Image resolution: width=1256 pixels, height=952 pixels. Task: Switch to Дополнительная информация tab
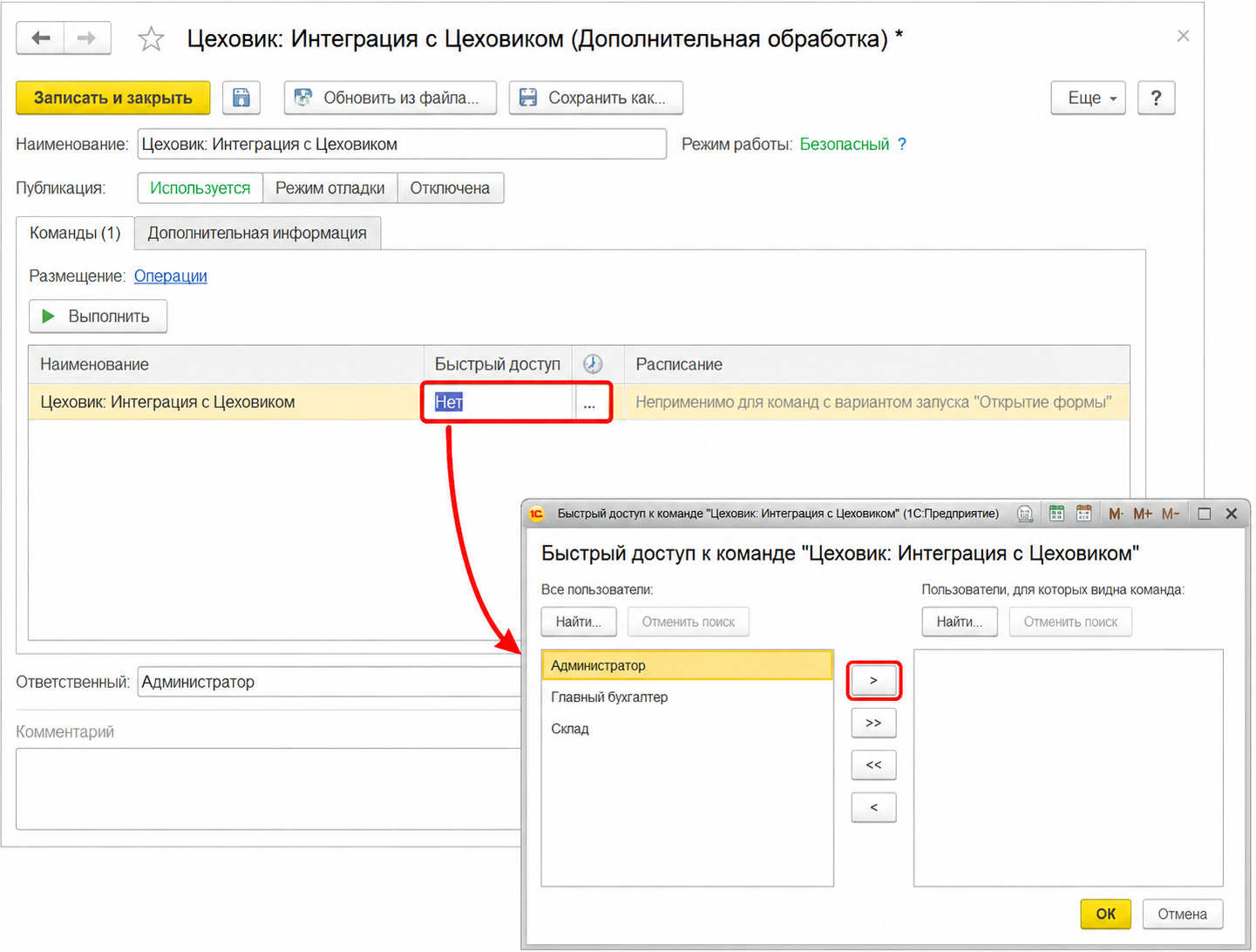coord(257,233)
